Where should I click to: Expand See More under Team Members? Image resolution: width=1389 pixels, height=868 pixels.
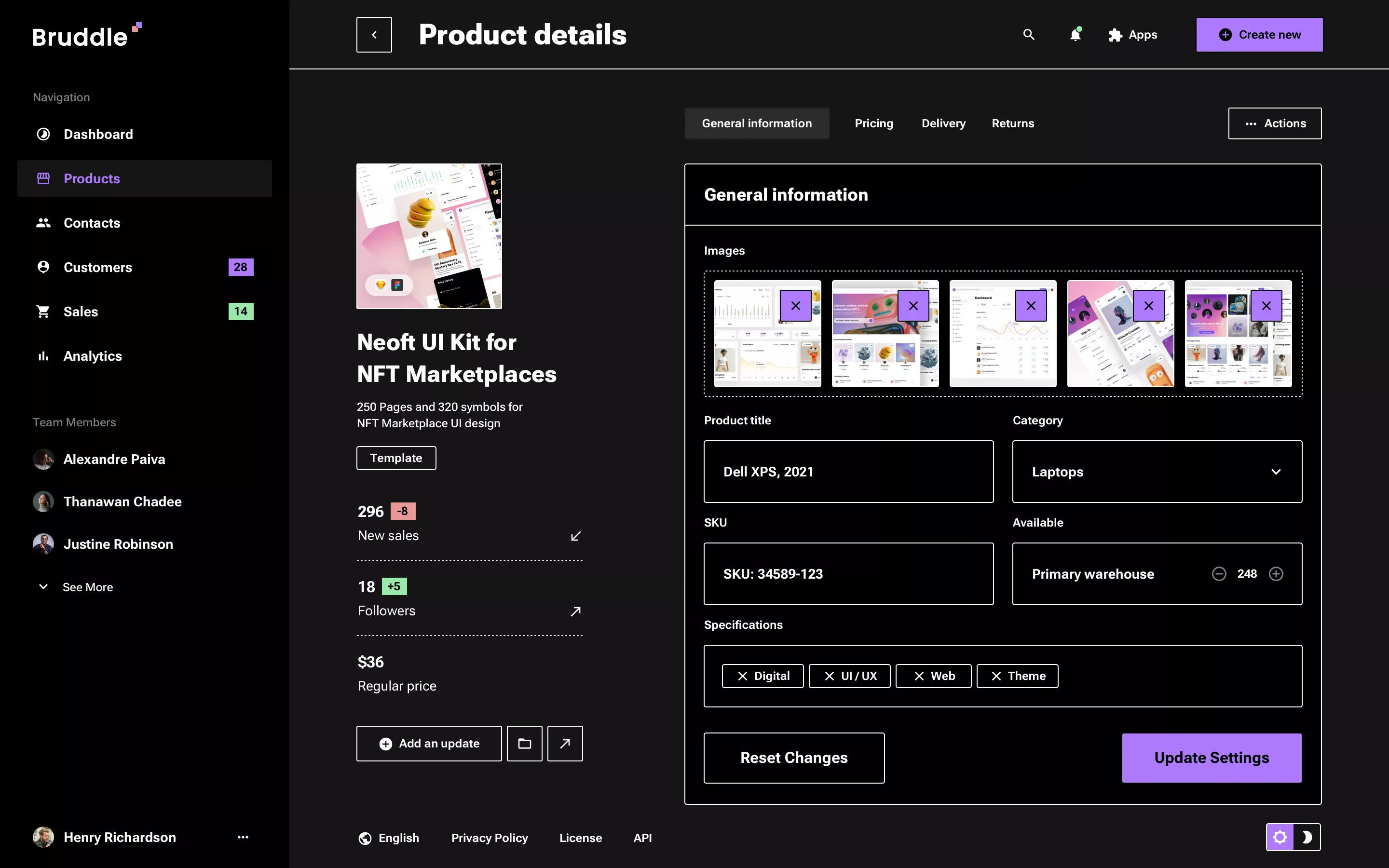click(x=87, y=587)
